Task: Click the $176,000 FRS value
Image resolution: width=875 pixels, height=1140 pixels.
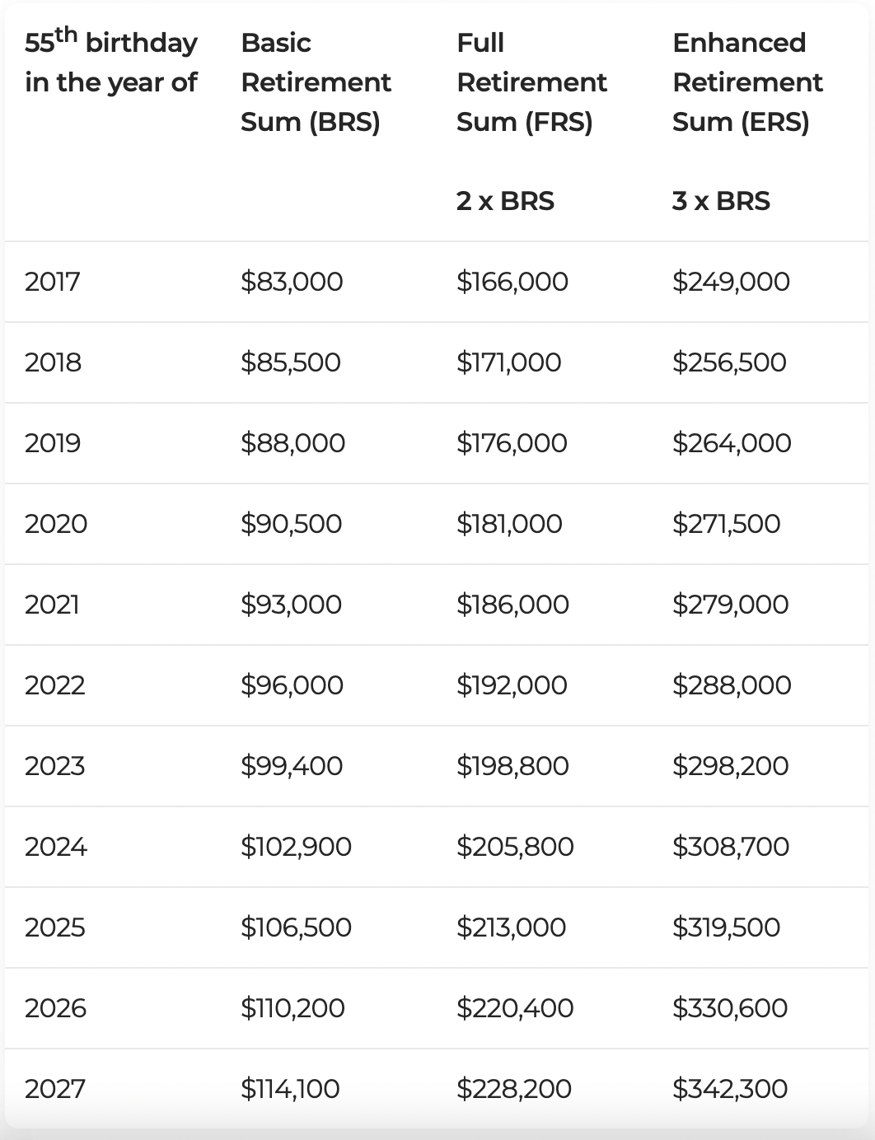Action: tap(513, 443)
